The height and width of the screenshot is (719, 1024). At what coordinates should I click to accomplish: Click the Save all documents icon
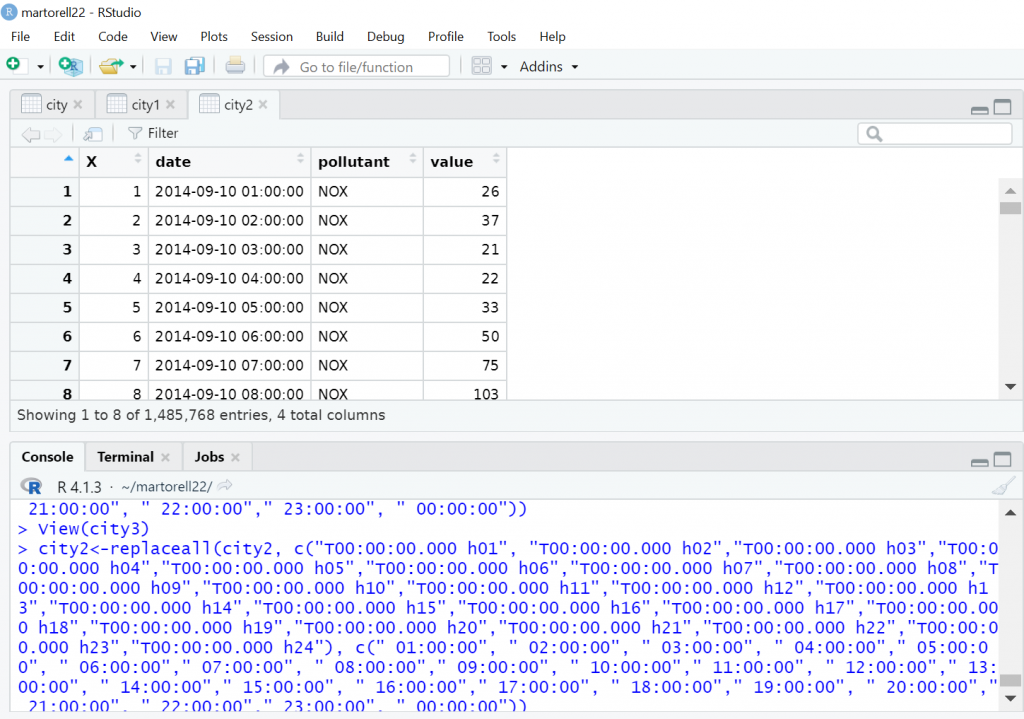(x=195, y=66)
